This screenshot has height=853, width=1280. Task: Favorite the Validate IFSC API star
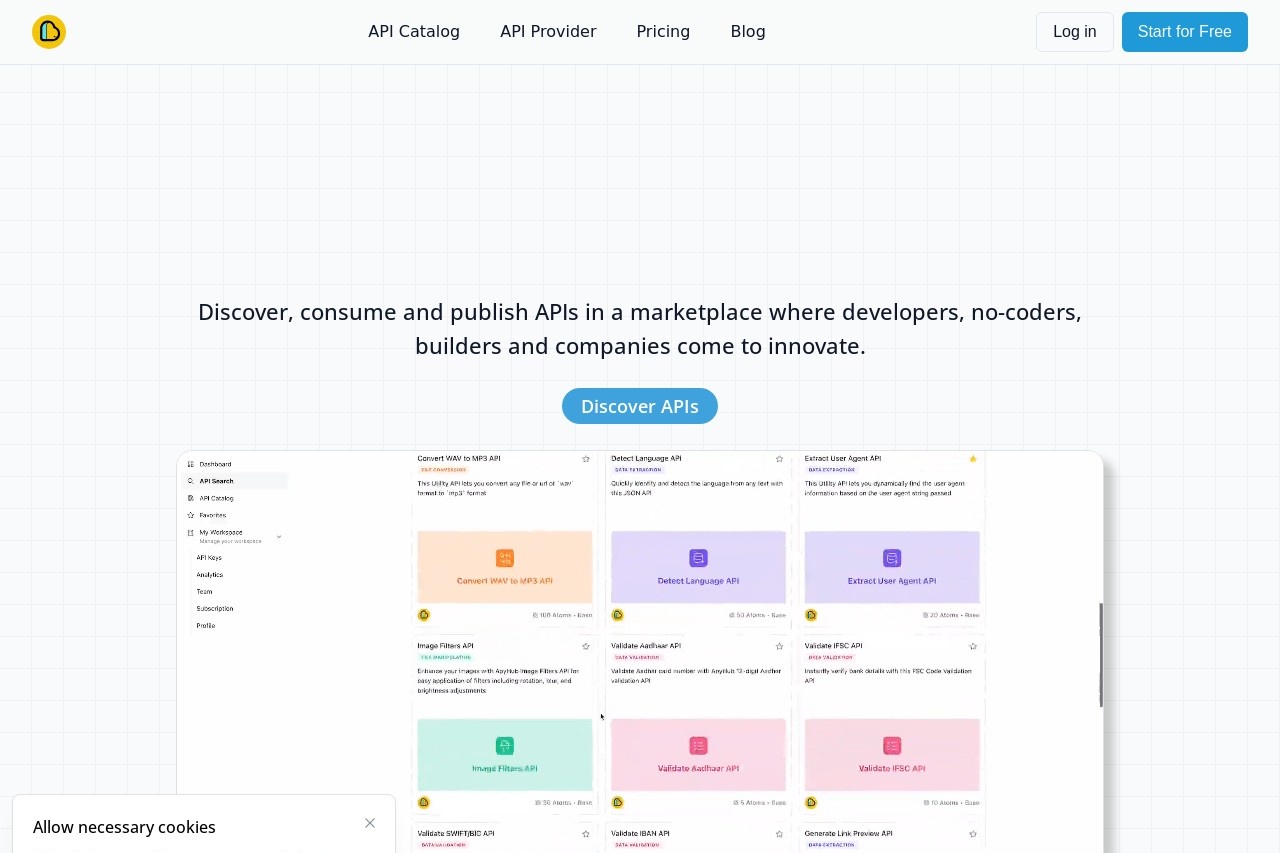[973, 647]
